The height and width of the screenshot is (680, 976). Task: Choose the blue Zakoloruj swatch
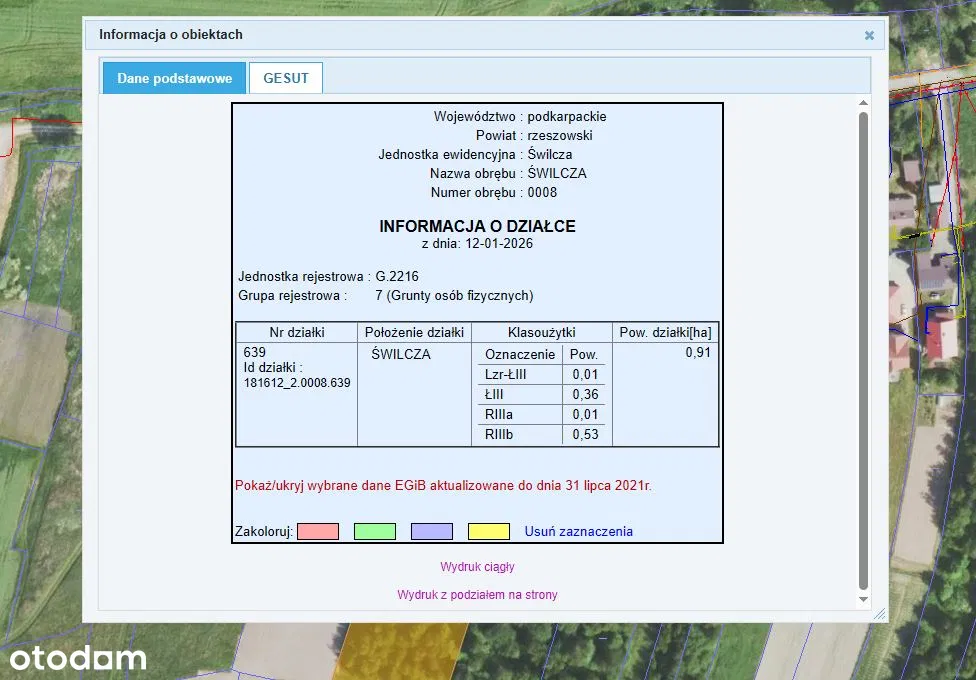pos(432,531)
